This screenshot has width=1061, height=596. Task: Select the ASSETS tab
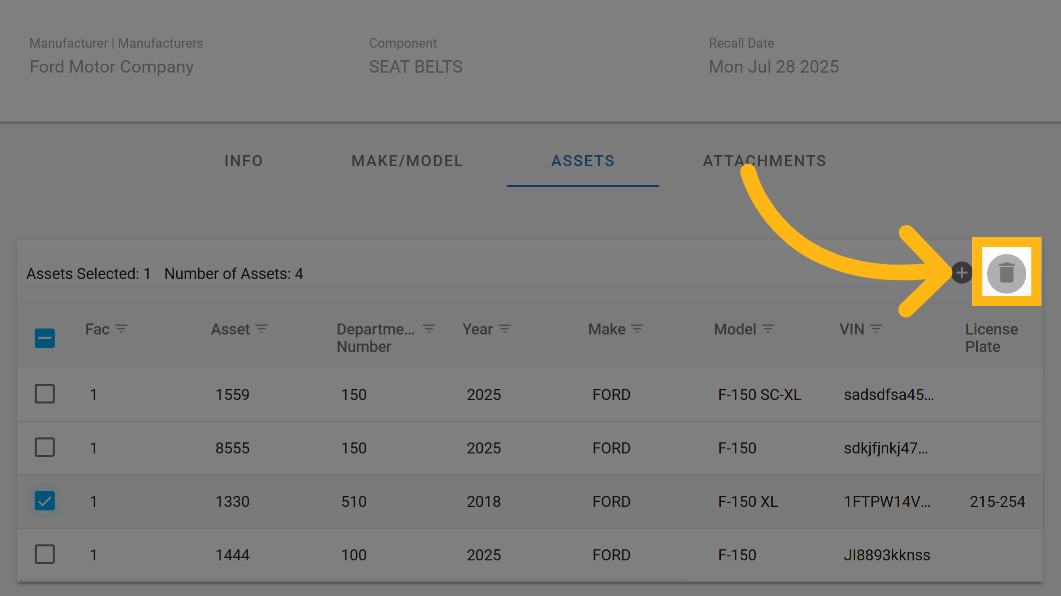583,161
